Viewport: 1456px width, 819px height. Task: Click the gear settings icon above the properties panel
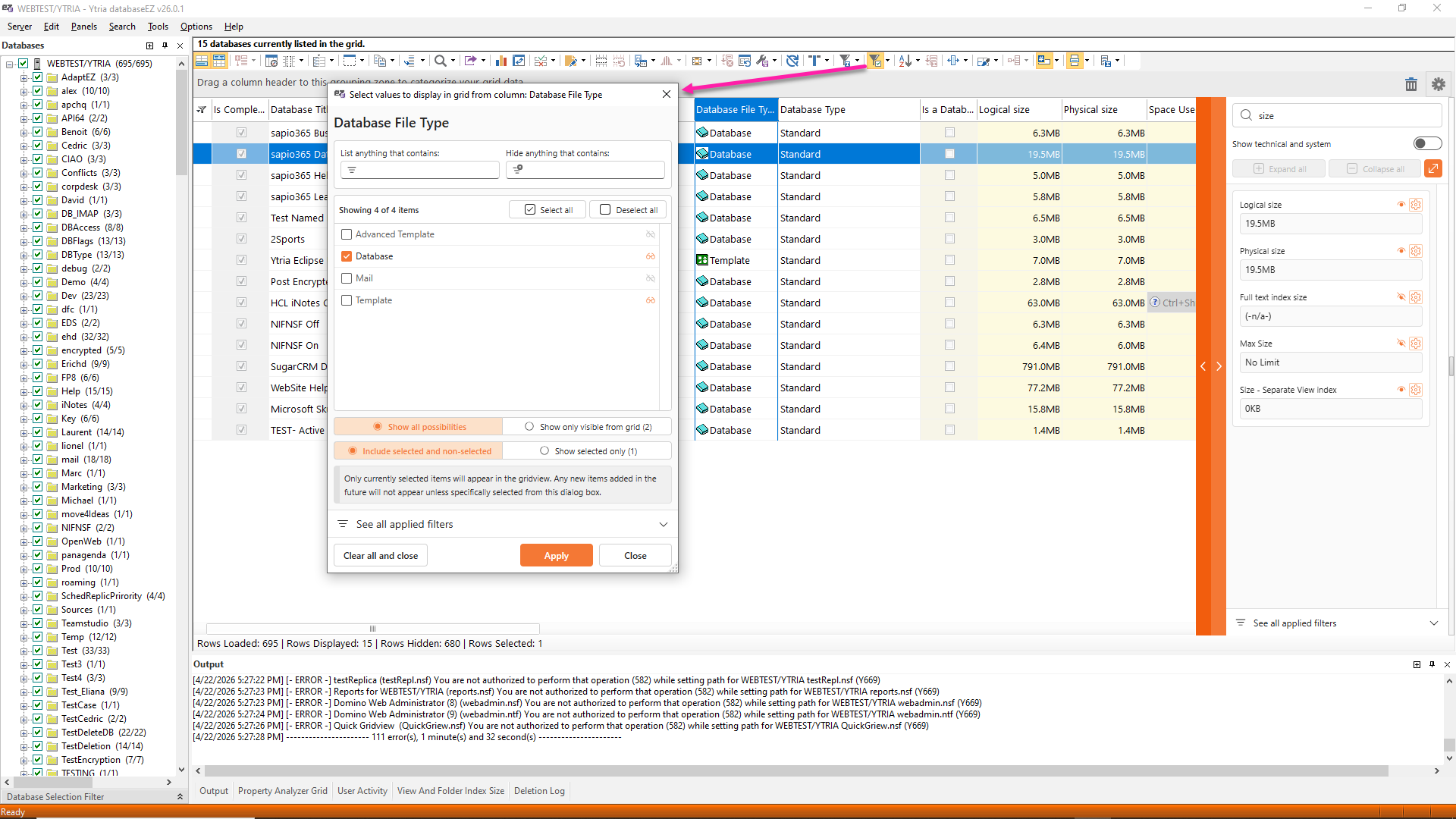tap(1438, 84)
